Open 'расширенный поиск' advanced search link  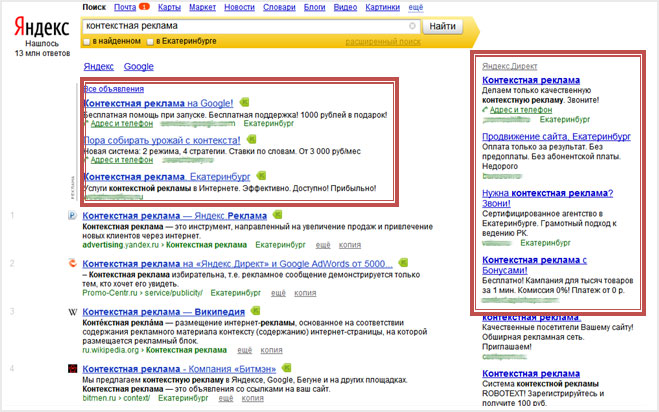383,42
